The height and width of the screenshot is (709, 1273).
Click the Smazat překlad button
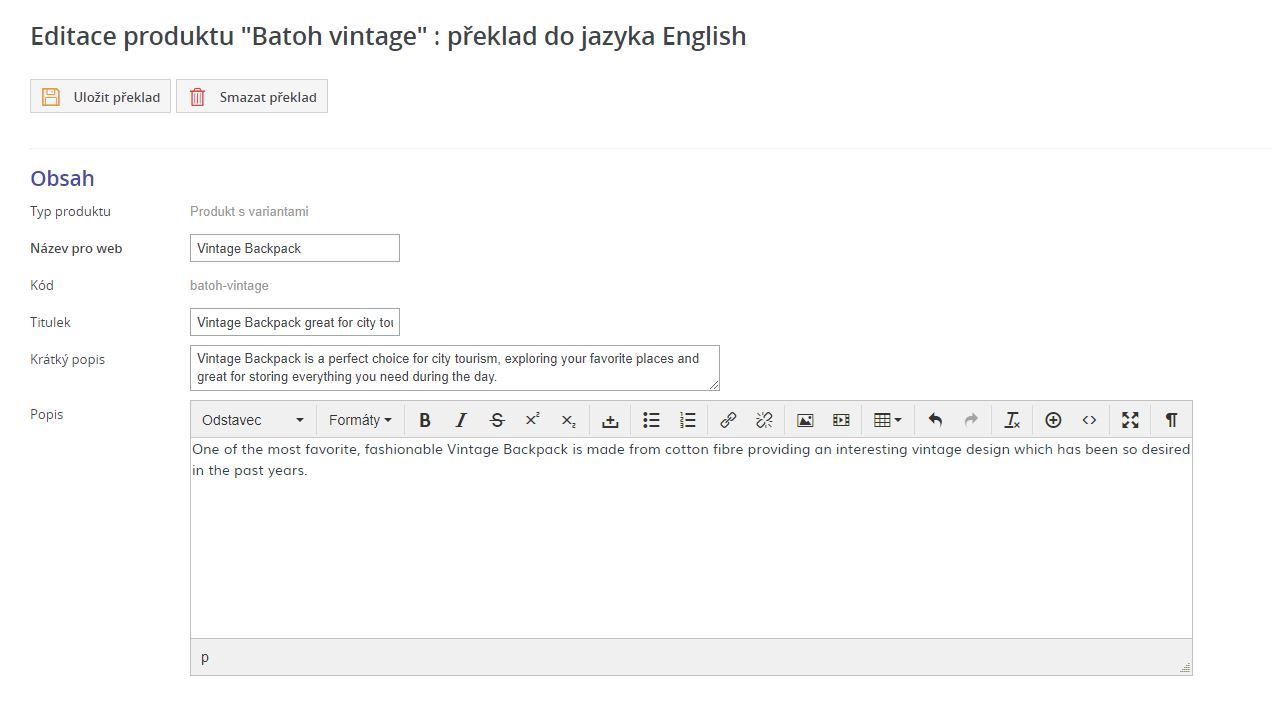pos(252,97)
